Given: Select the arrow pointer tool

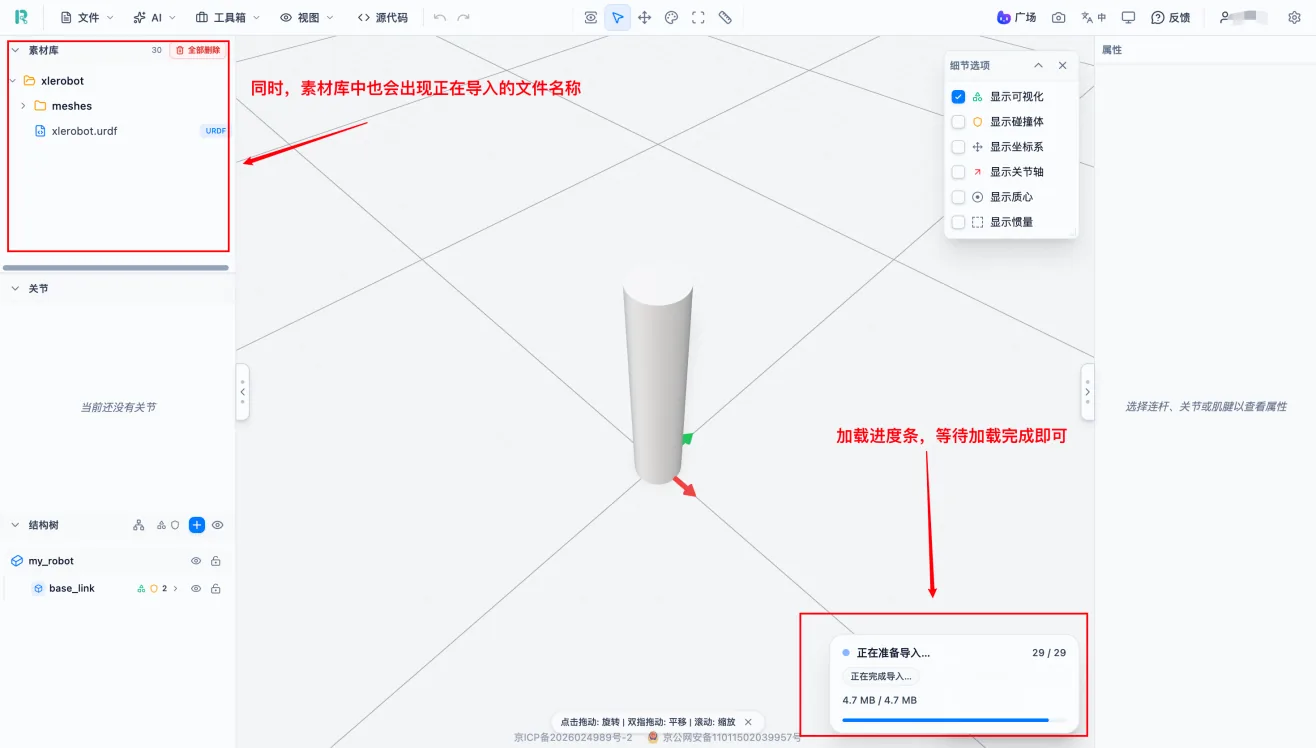Looking at the screenshot, I should [x=618, y=17].
